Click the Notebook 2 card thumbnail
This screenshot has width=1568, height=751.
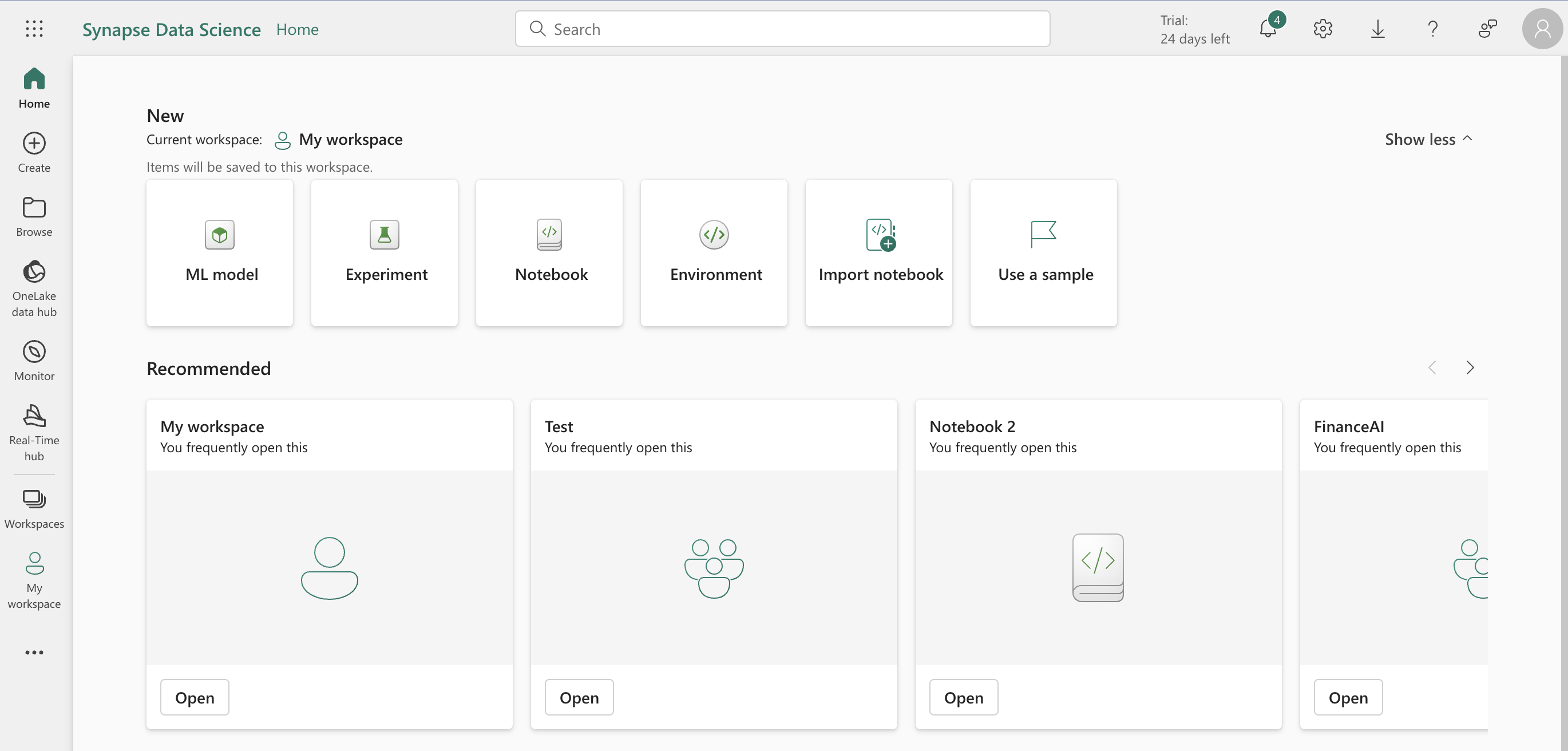pos(1098,568)
